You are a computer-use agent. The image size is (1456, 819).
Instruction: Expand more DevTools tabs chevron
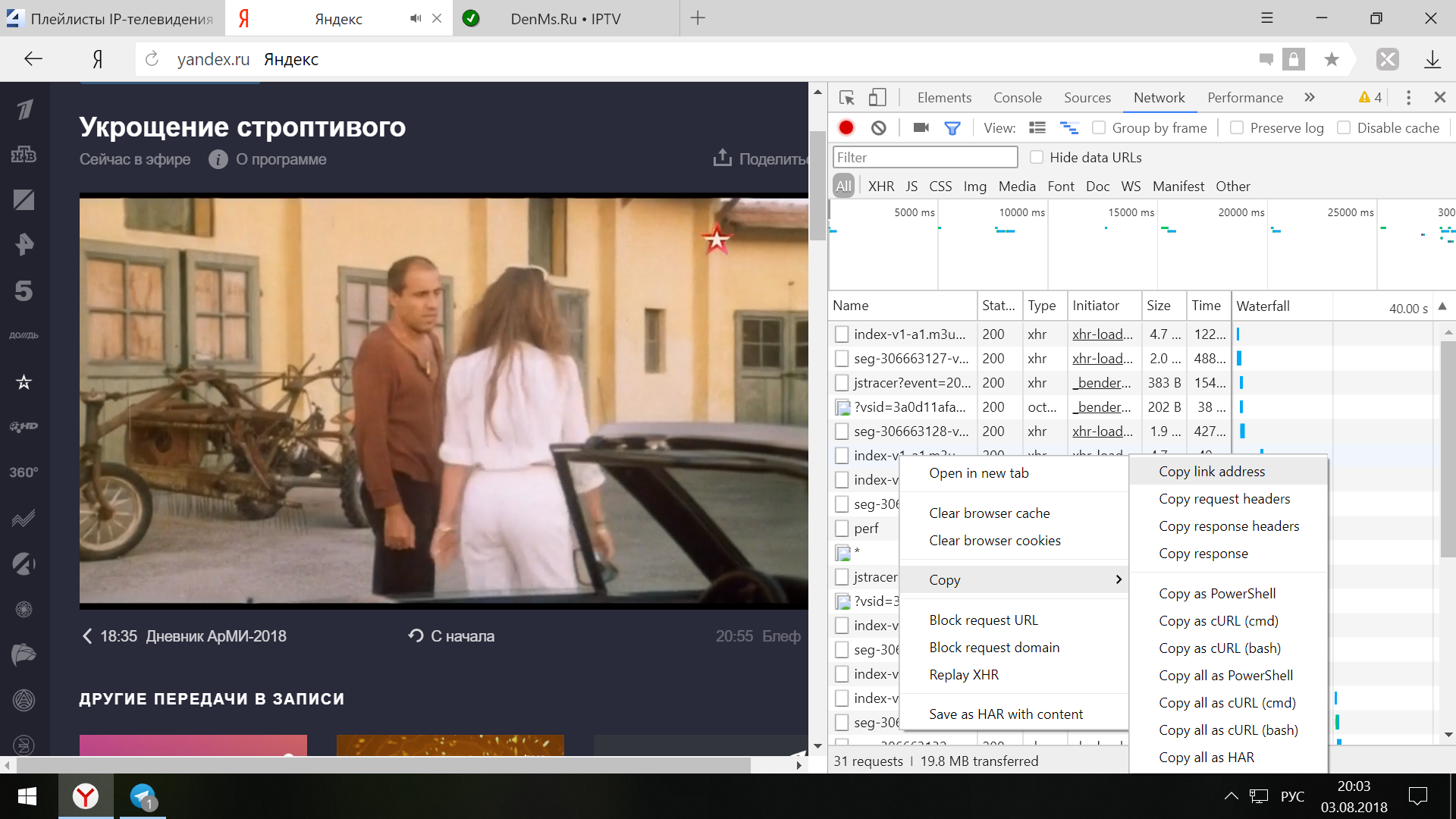click(1310, 98)
